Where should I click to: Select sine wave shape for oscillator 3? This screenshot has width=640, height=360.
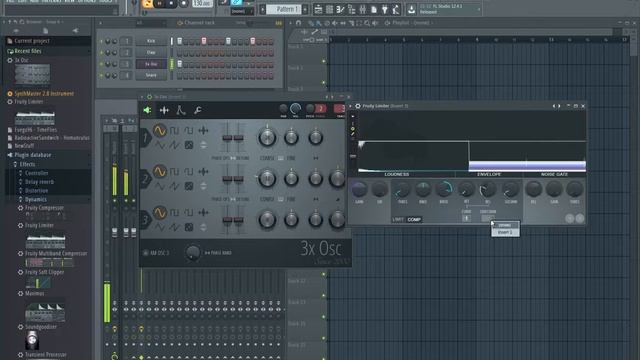160,213
